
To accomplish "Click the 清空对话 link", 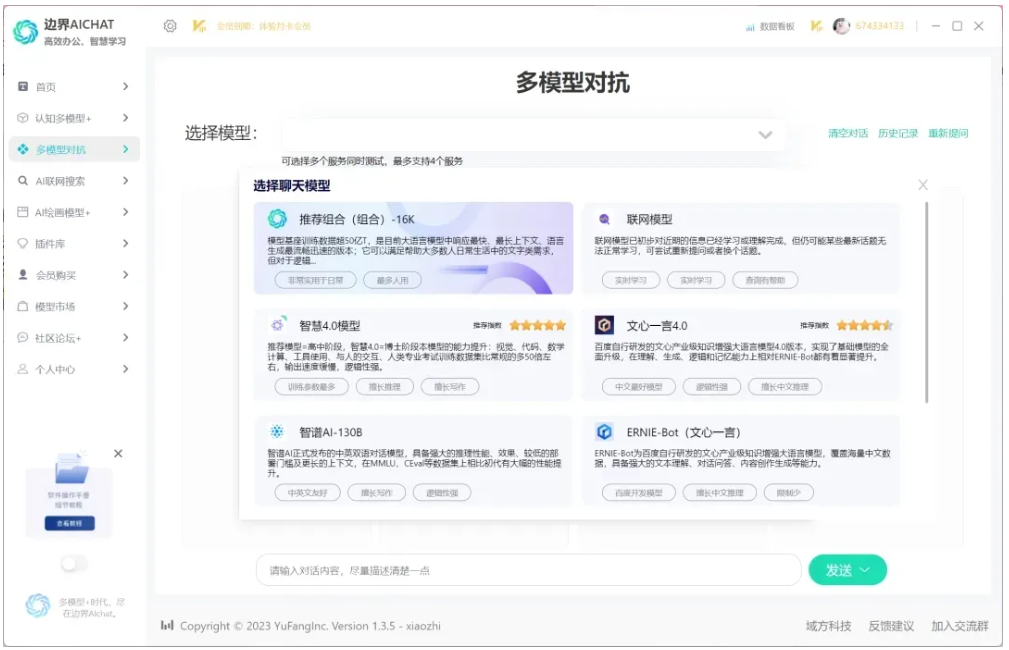I will (847, 134).
